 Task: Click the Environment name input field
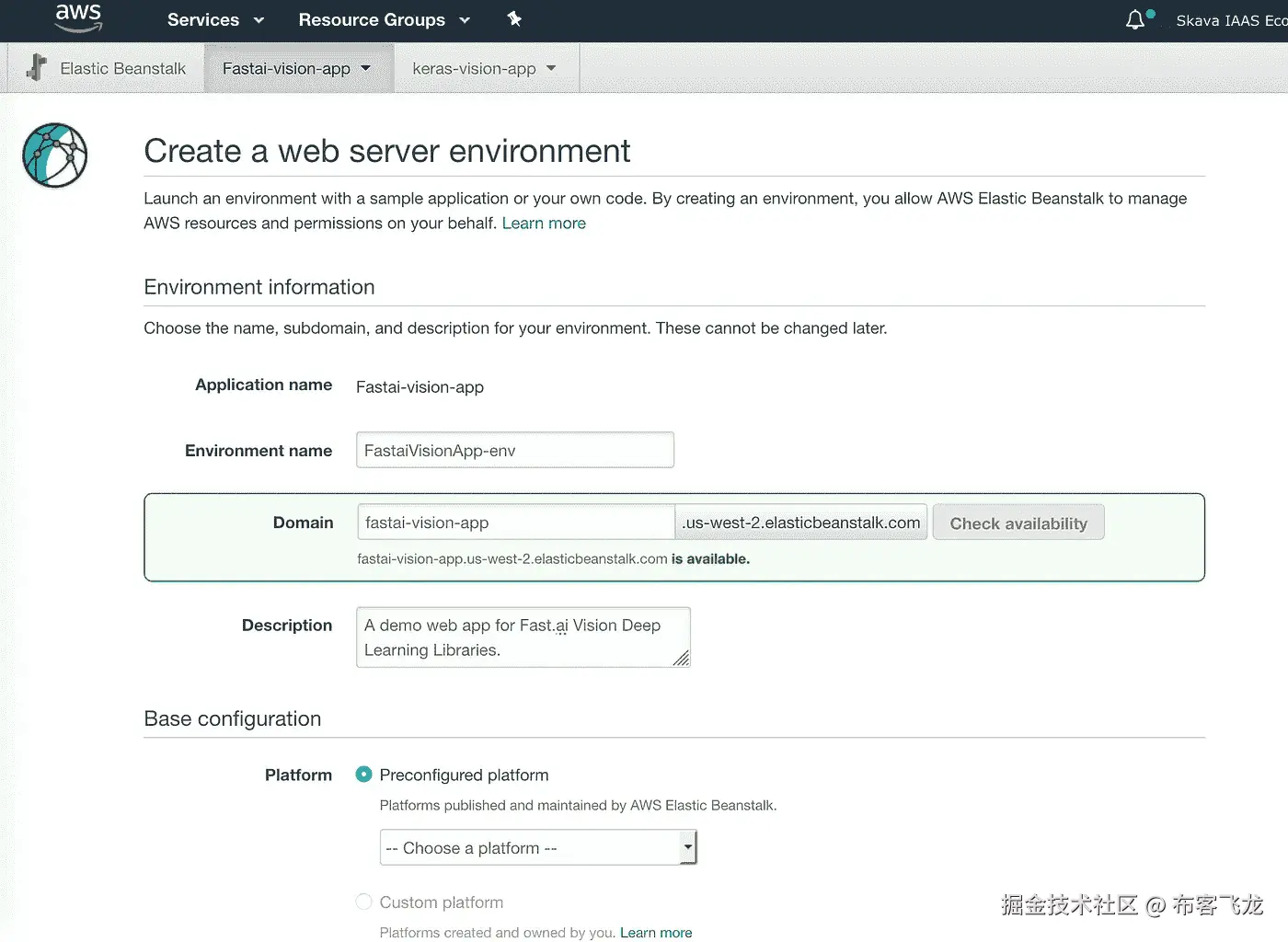[x=515, y=451]
